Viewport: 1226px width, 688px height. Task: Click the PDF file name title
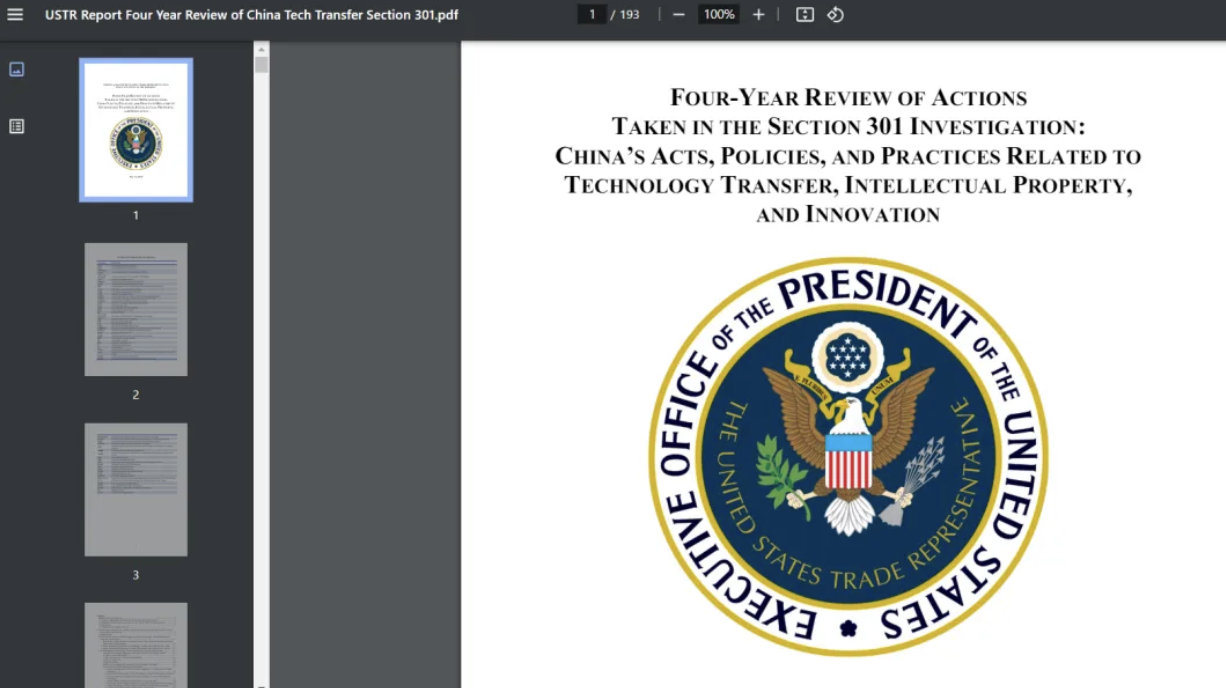[251, 15]
